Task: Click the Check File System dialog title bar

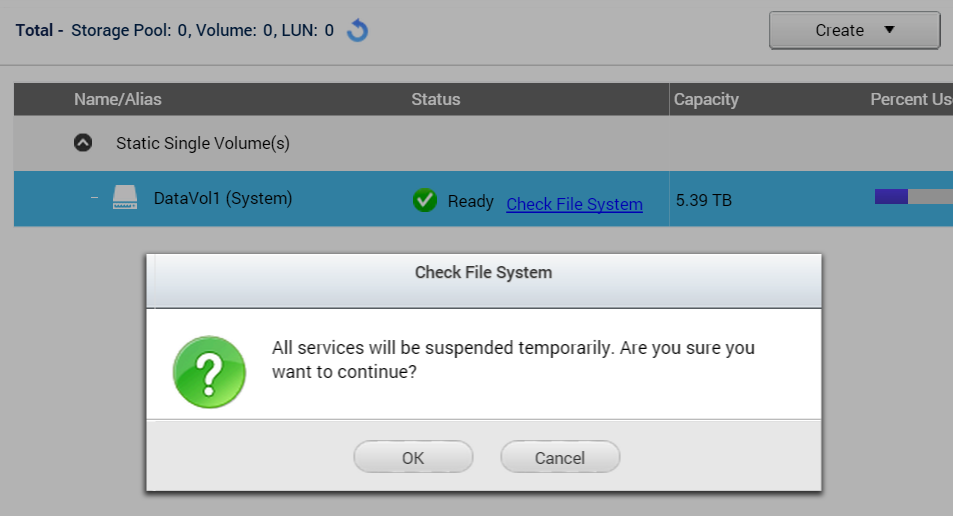Action: (484, 280)
